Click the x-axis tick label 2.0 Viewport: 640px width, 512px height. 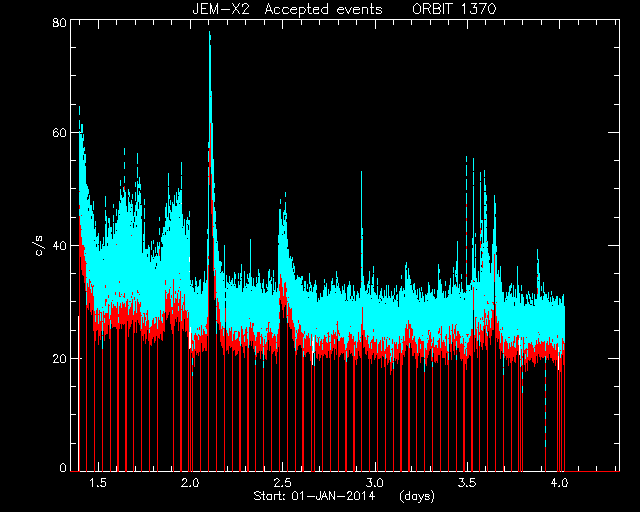click(190, 483)
